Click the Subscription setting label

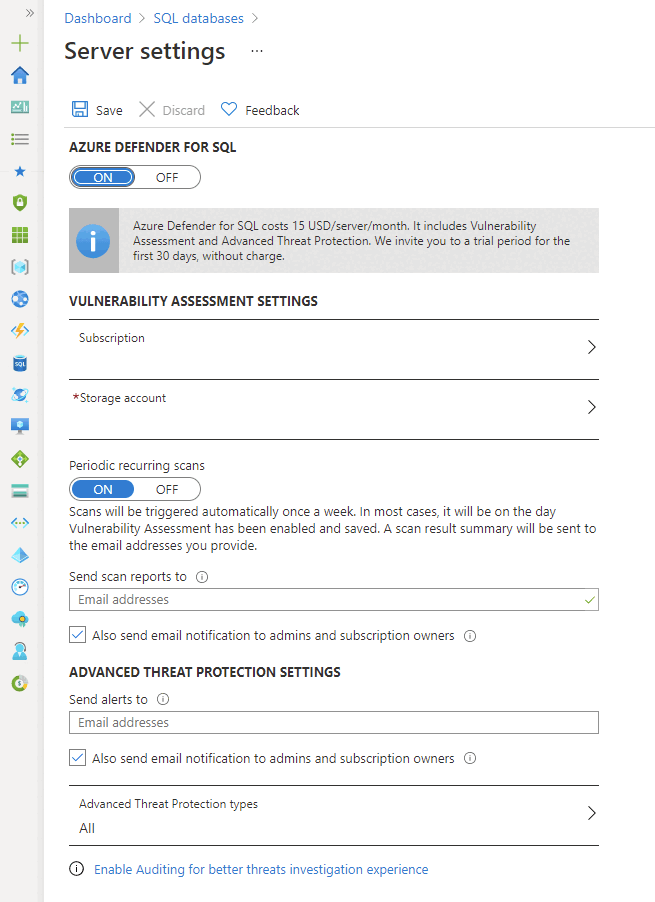click(x=112, y=338)
